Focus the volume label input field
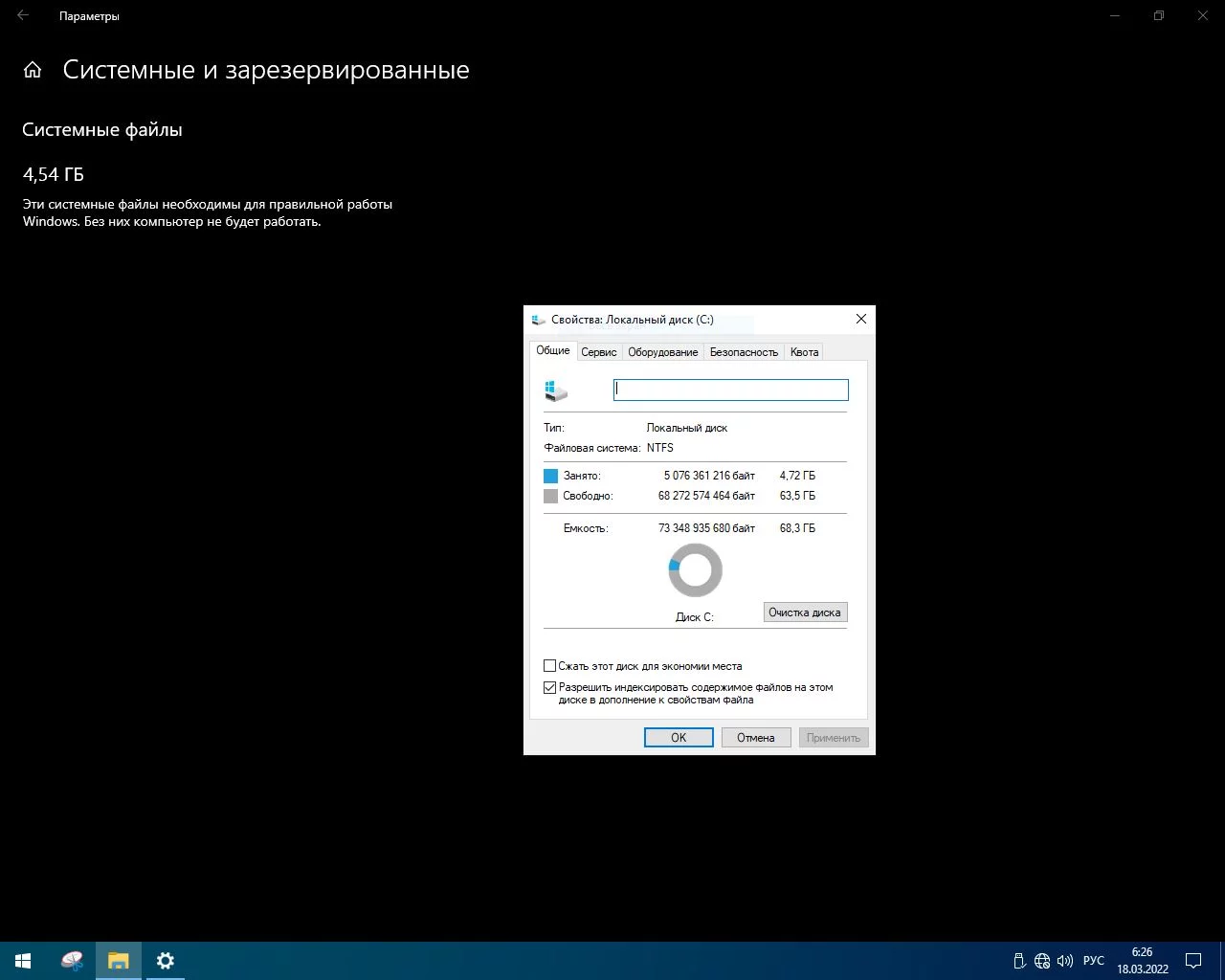The image size is (1225, 980). point(731,390)
